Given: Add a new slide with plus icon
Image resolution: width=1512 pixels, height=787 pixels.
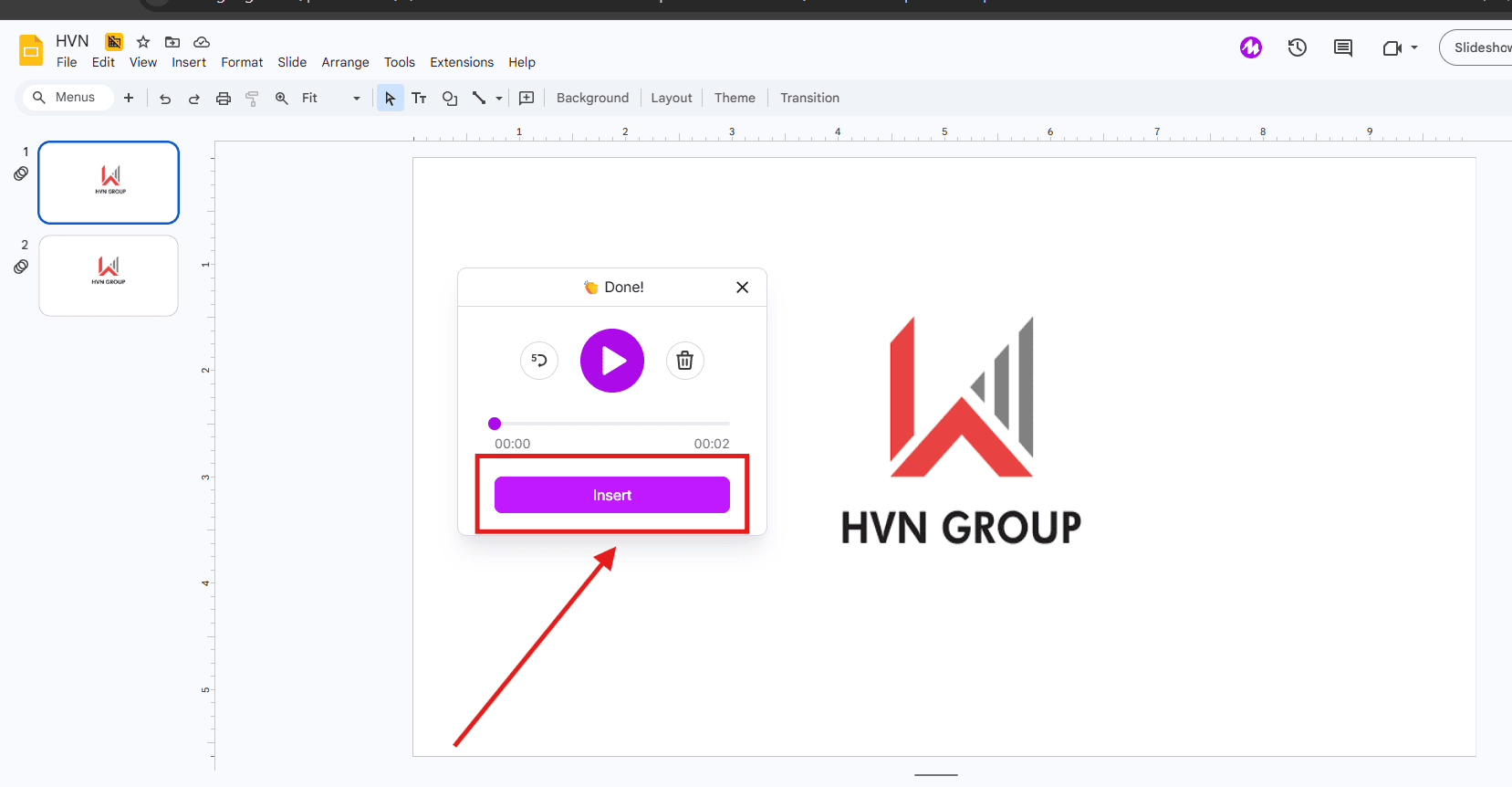Looking at the screenshot, I should pos(129,98).
